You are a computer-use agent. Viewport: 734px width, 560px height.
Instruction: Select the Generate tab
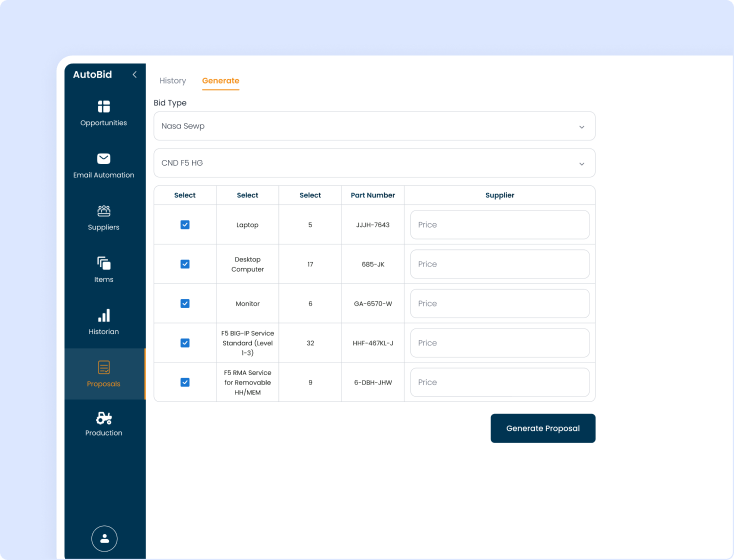[220, 81]
